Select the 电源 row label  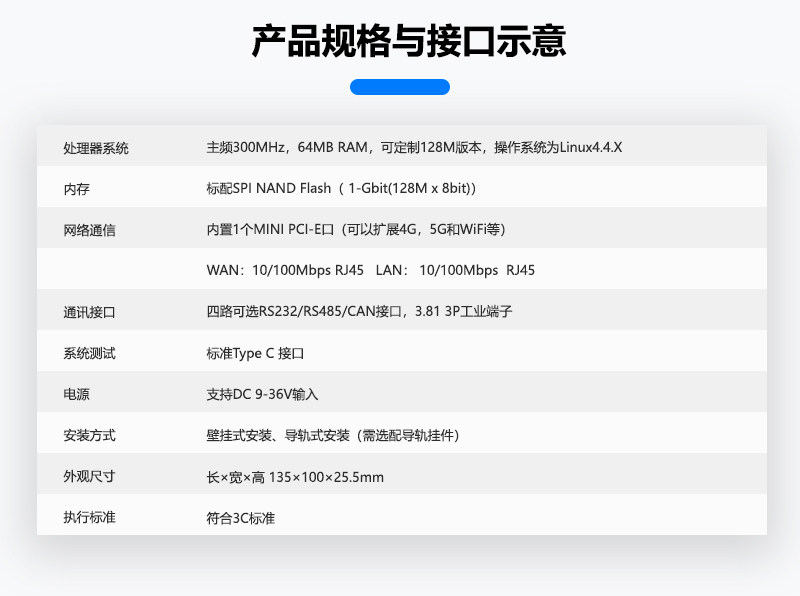point(76,394)
